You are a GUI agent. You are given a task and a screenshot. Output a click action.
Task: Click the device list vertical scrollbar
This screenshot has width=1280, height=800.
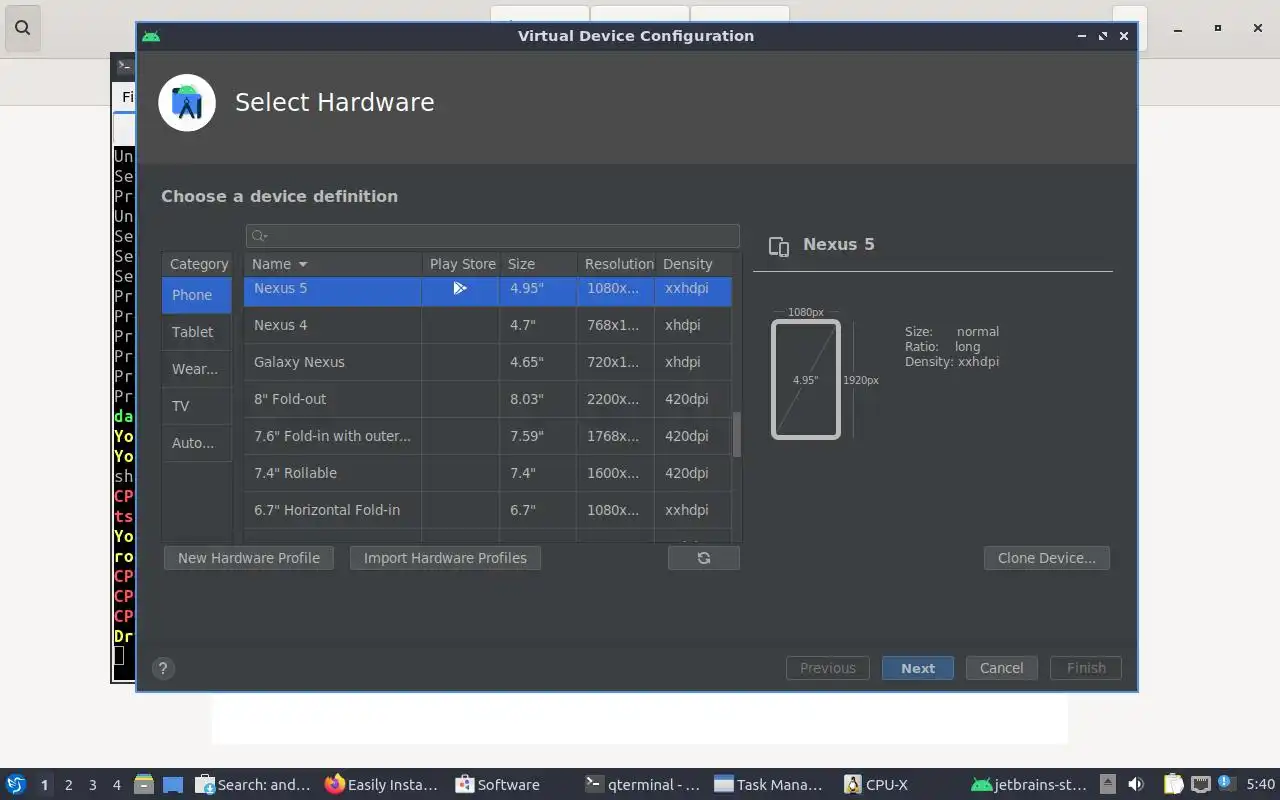pos(737,435)
